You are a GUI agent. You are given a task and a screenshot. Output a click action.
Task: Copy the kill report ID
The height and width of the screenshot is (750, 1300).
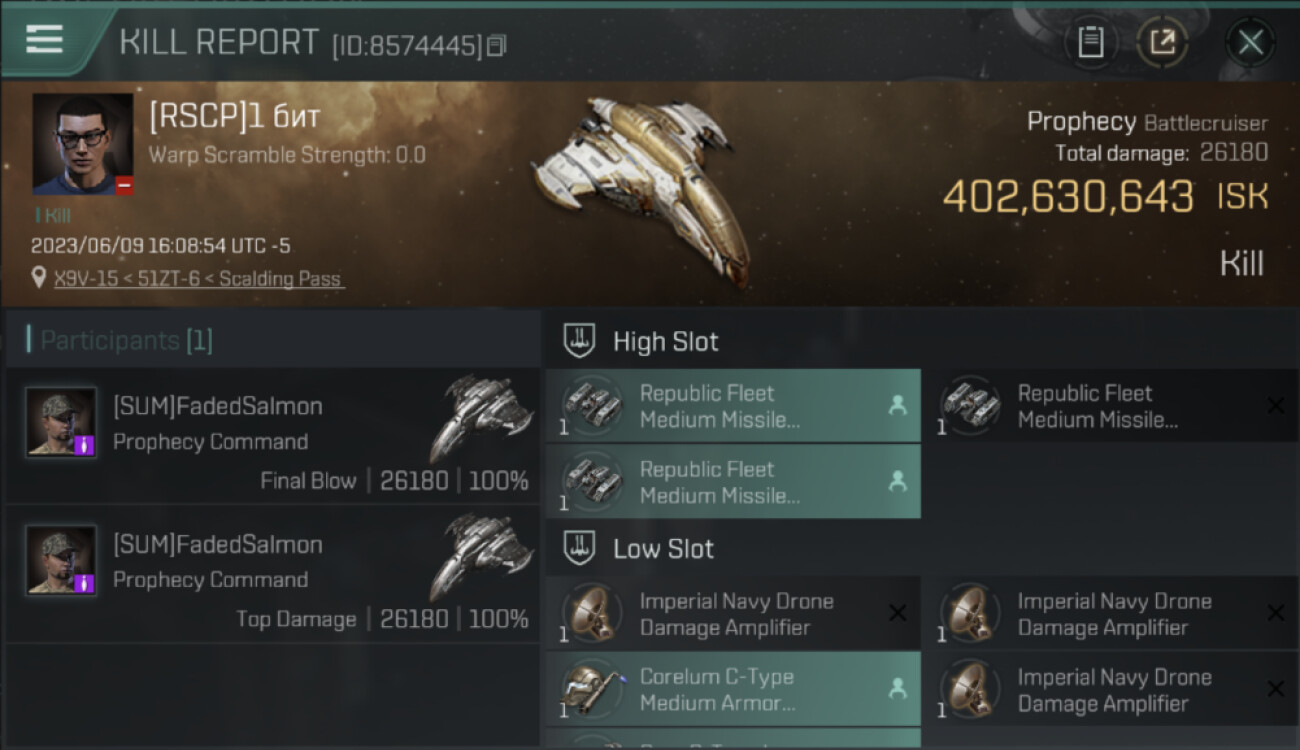pos(497,45)
